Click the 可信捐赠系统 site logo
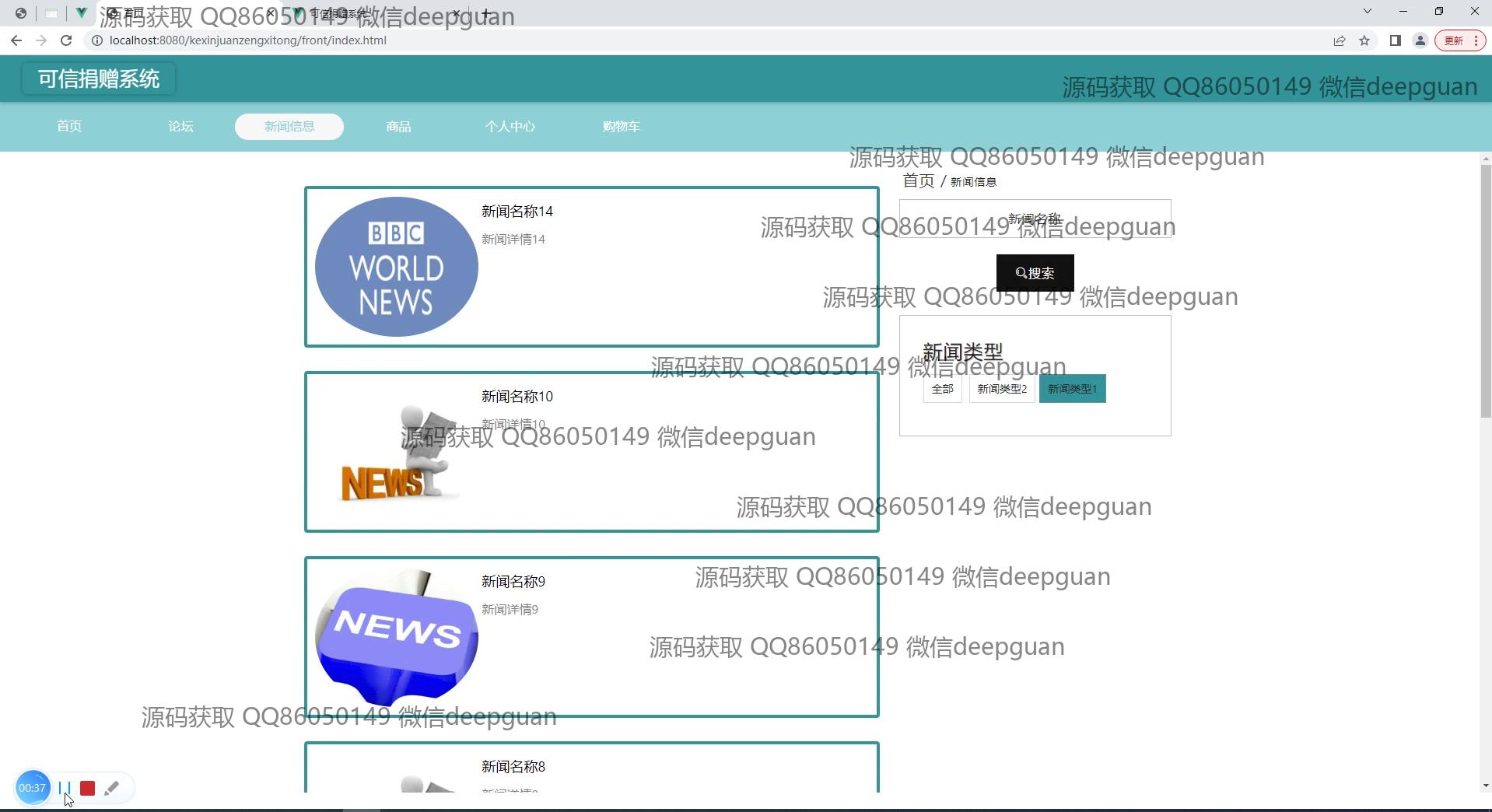 coord(99,79)
